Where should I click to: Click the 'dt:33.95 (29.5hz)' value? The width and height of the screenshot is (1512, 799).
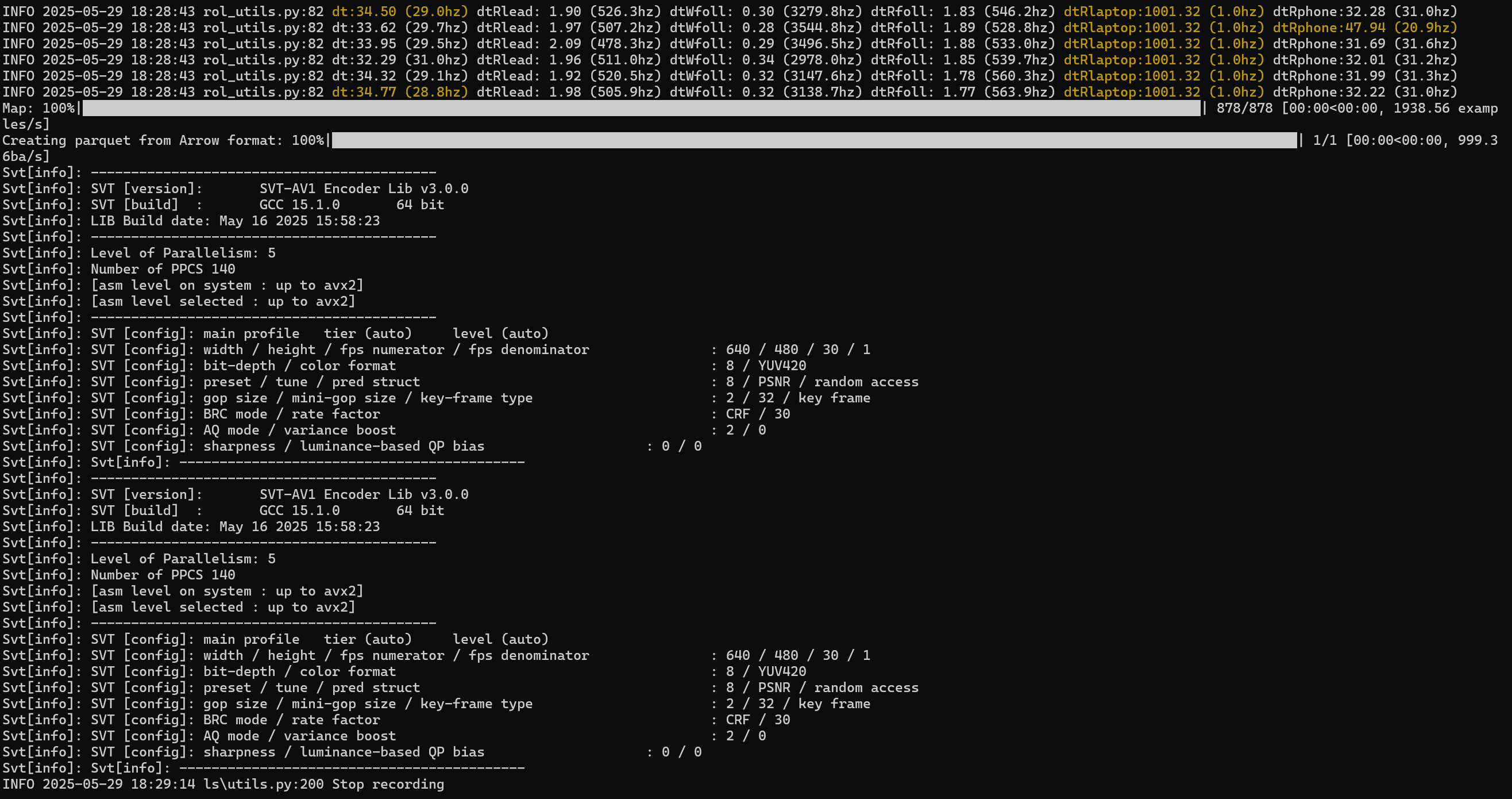click(x=400, y=44)
